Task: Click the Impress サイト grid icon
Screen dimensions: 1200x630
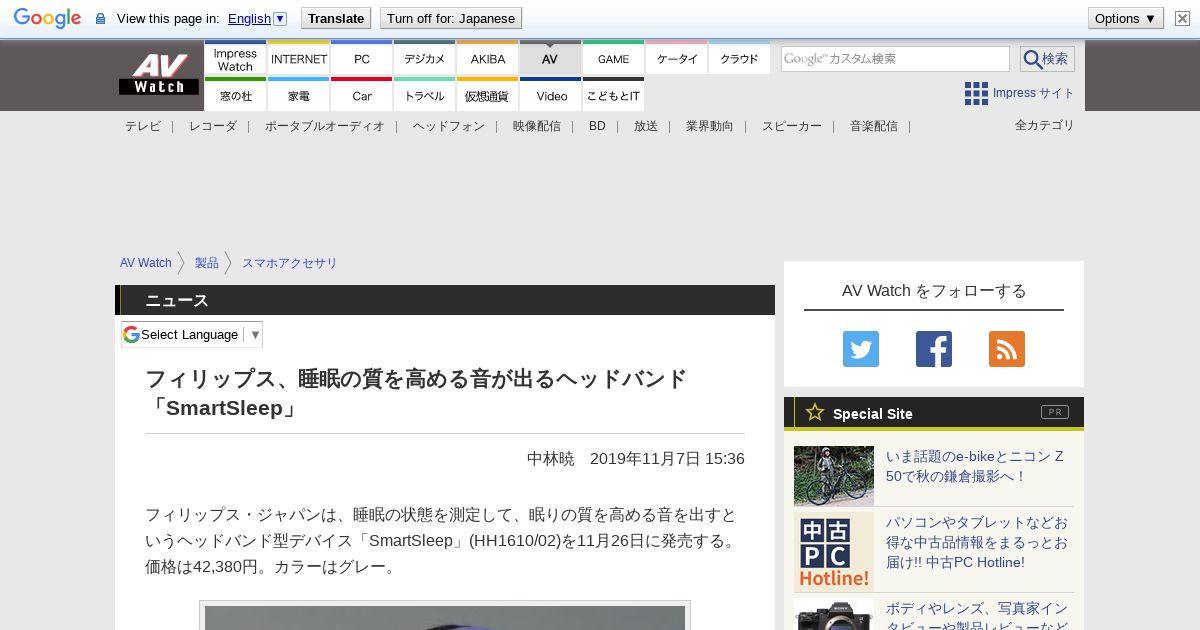Action: click(x=976, y=93)
